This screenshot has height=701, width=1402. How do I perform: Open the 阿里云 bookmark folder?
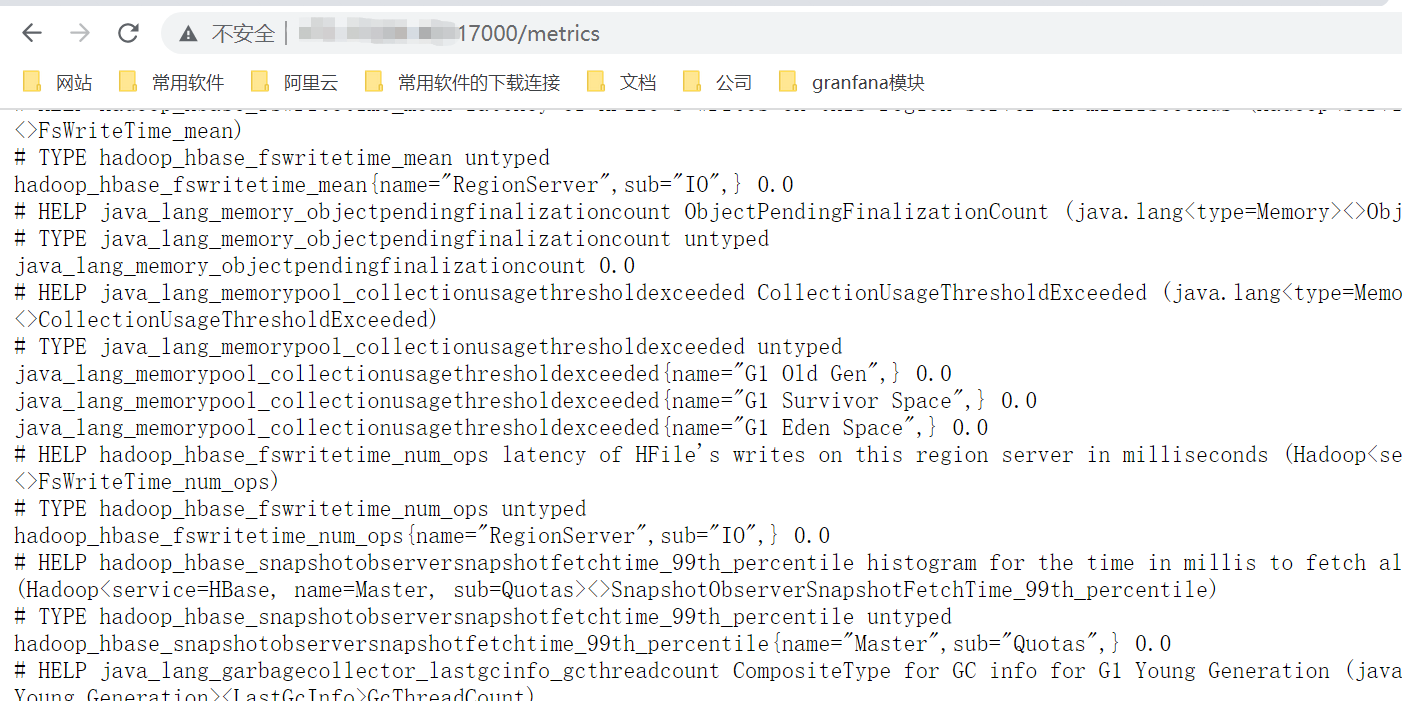tap(295, 82)
